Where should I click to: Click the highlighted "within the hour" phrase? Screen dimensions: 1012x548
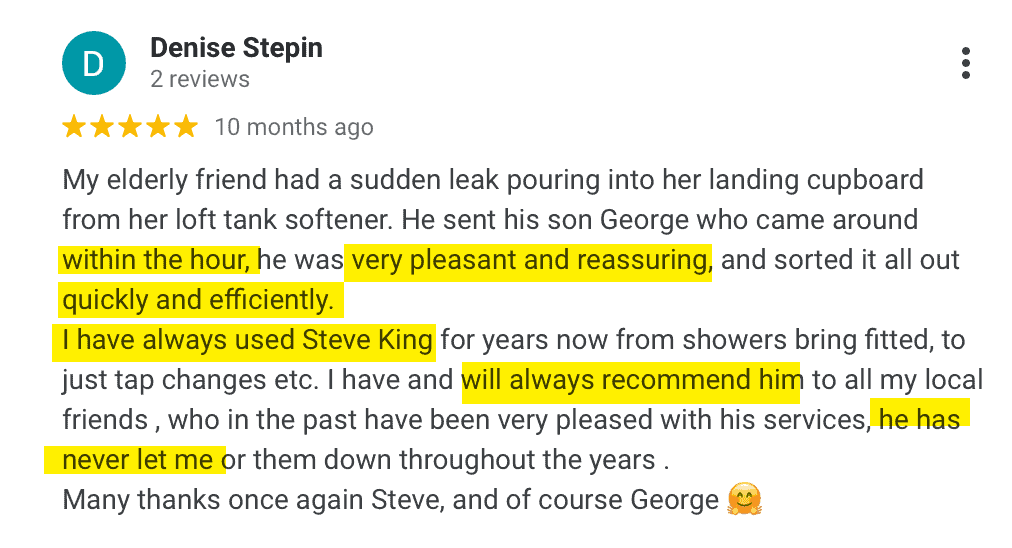157,260
